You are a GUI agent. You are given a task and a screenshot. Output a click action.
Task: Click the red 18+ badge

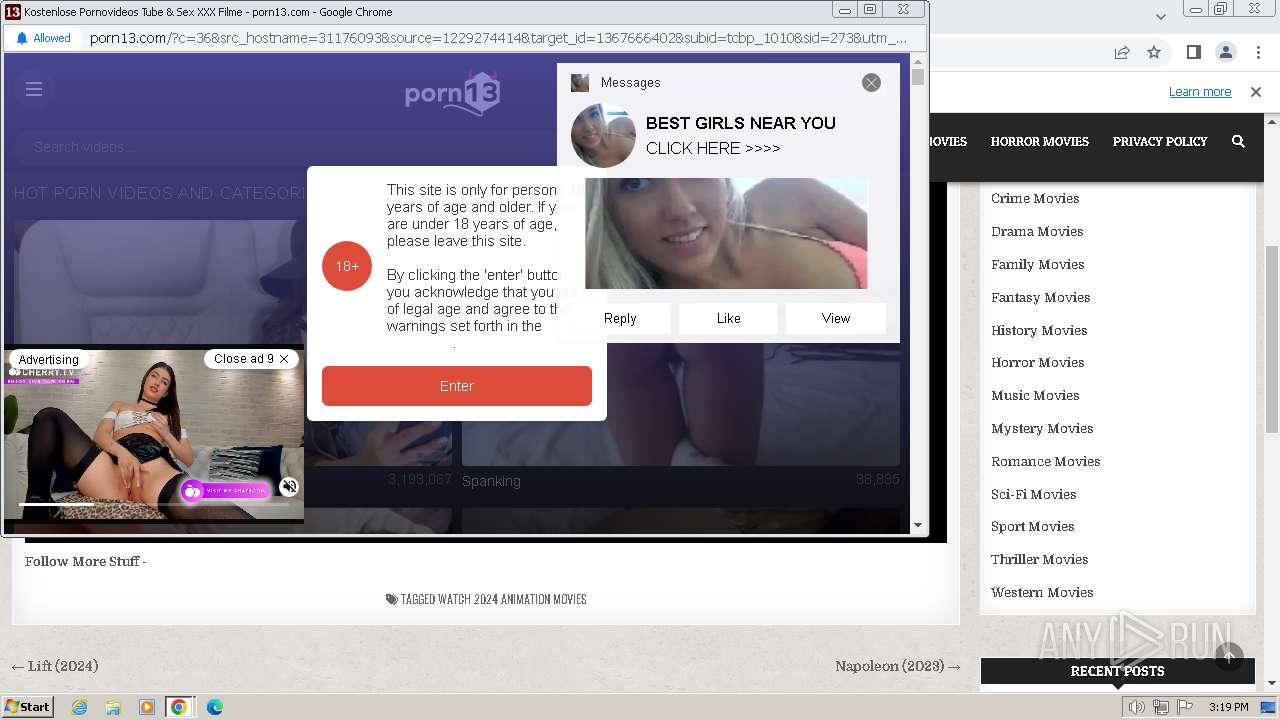coord(347,266)
